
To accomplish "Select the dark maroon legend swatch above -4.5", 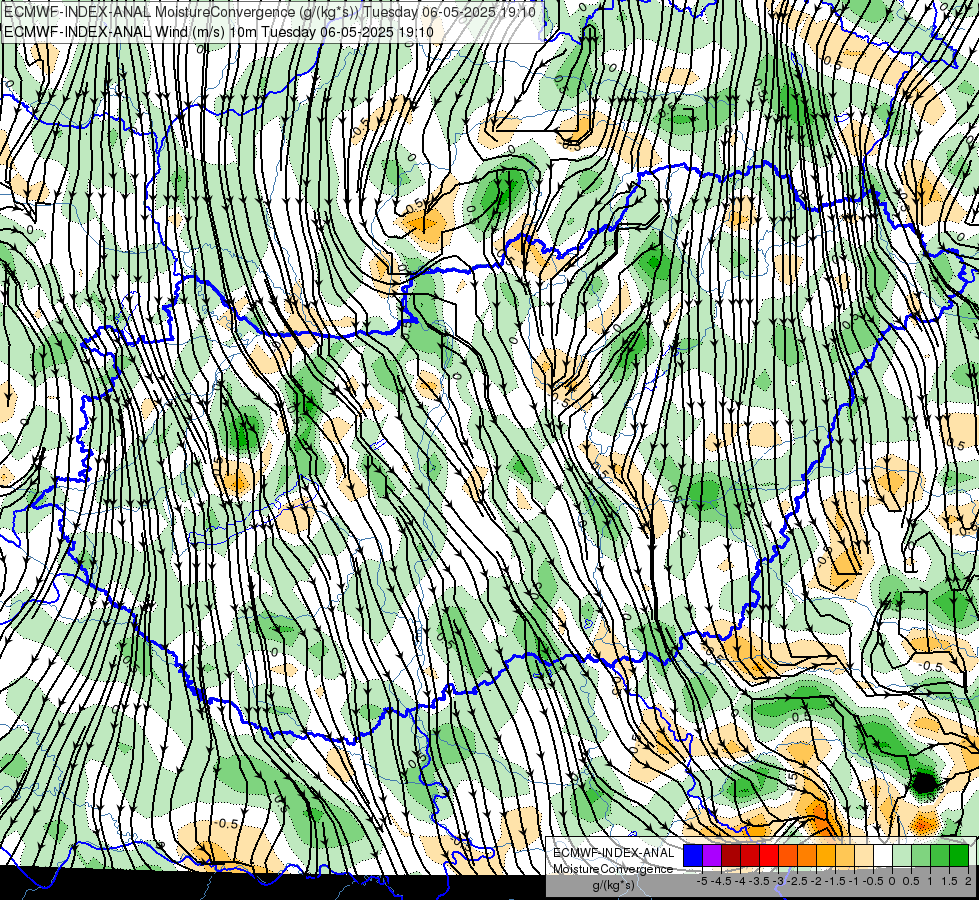I will point(731,855).
